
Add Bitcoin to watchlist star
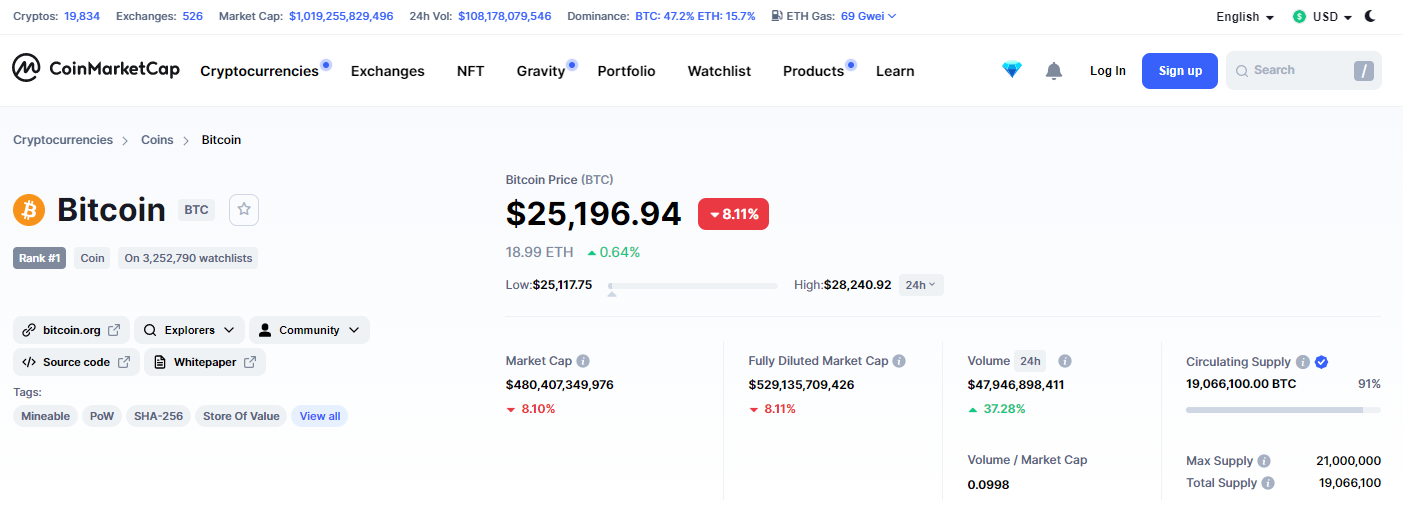point(245,210)
